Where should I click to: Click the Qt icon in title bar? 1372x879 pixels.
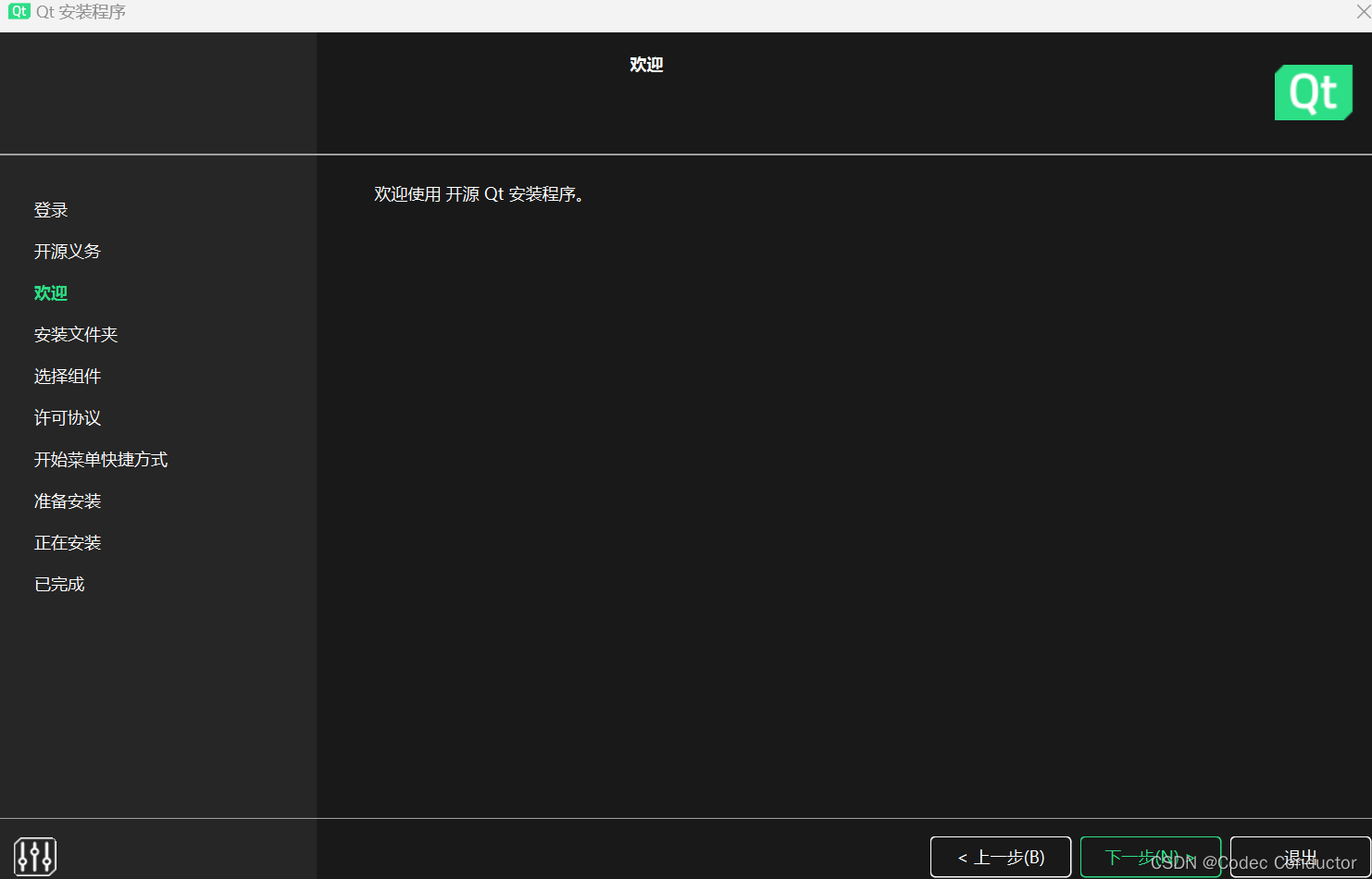(19, 12)
